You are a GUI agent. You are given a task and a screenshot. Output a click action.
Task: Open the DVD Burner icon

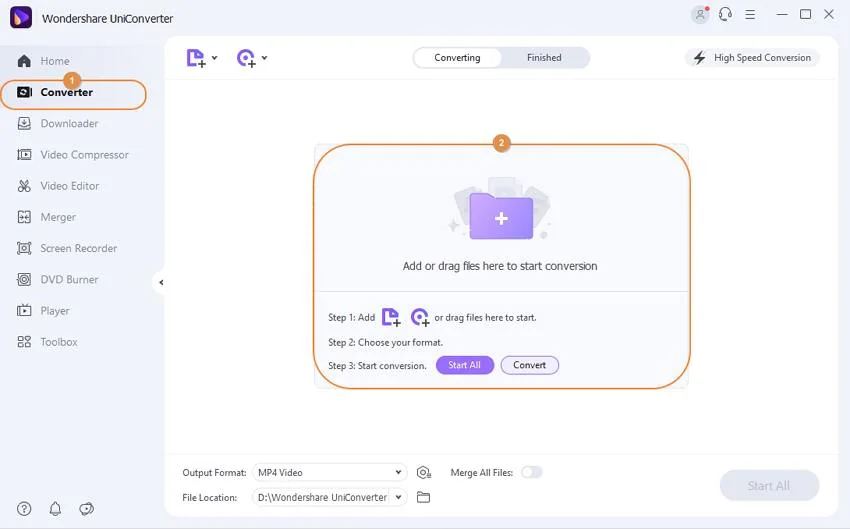click(x=24, y=280)
